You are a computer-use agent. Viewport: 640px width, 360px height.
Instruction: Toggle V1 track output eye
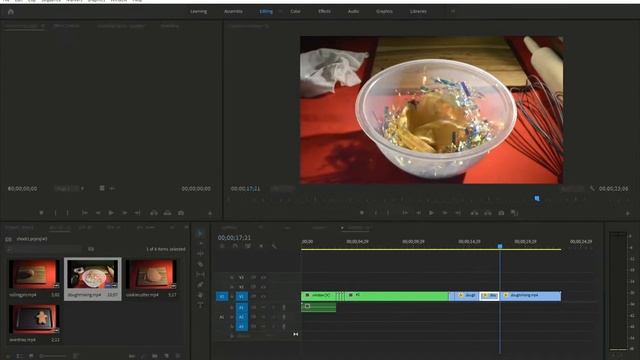point(263,296)
